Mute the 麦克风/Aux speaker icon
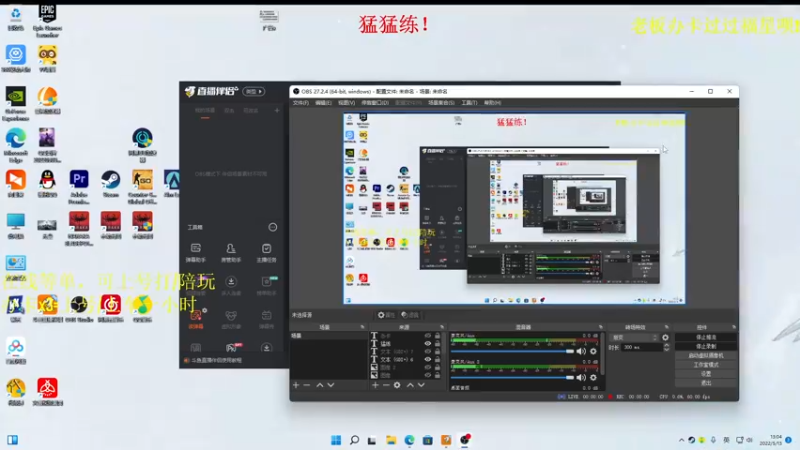Image resolution: width=800 pixels, height=450 pixels. coord(581,351)
